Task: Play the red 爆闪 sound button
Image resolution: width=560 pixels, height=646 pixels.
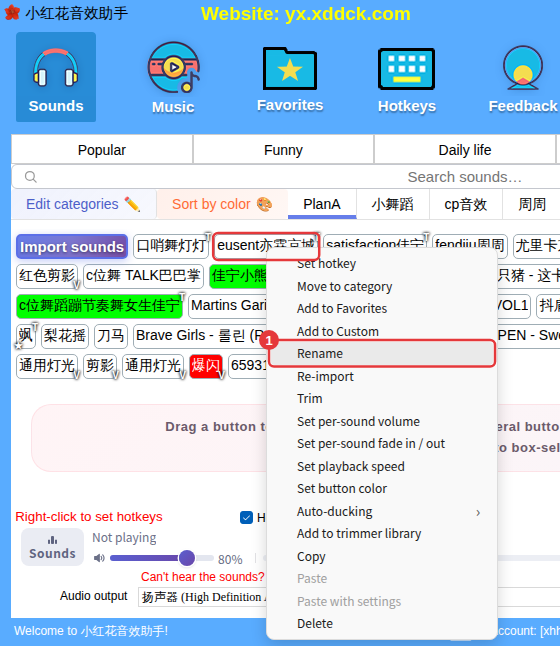Action: [206, 366]
